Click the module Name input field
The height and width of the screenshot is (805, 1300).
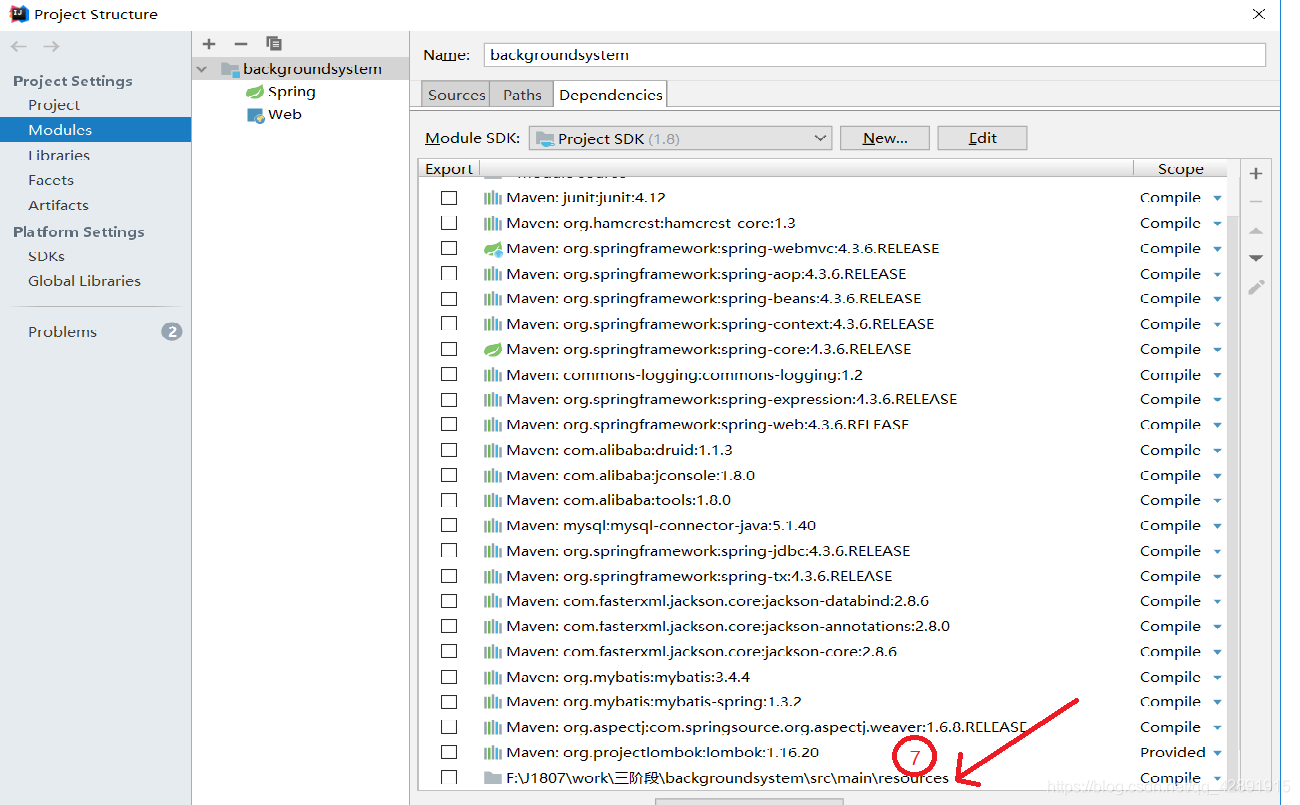[874, 55]
